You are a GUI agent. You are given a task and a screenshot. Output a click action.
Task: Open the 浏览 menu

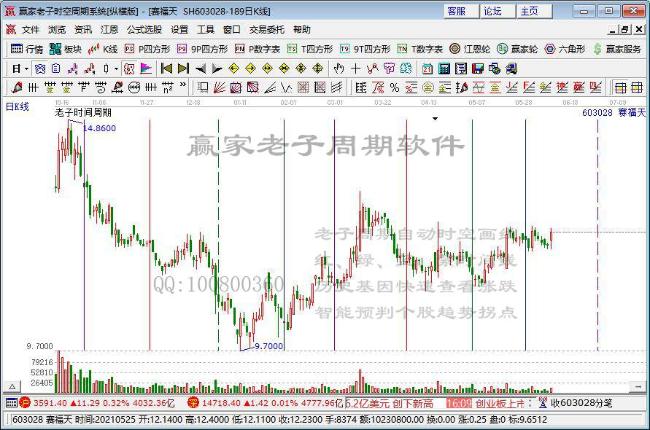click(x=57, y=29)
